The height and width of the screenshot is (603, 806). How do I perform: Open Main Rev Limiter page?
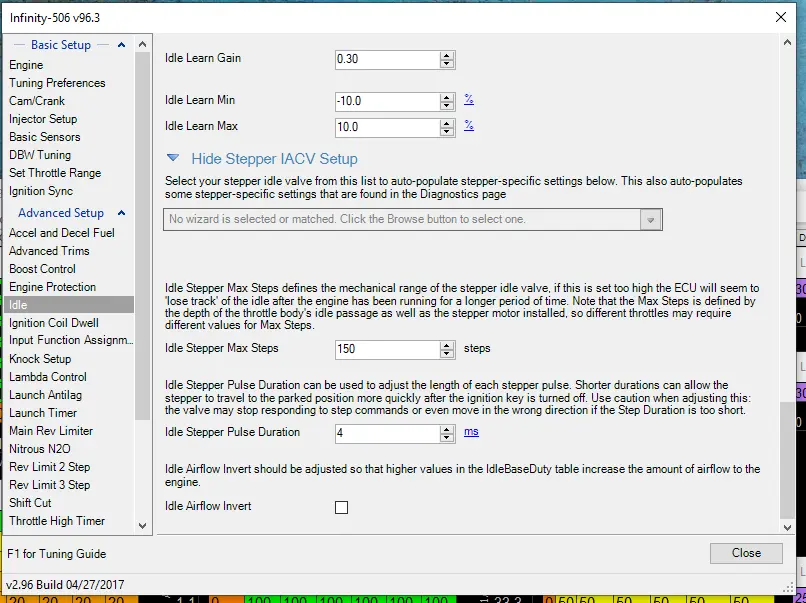tap(51, 431)
